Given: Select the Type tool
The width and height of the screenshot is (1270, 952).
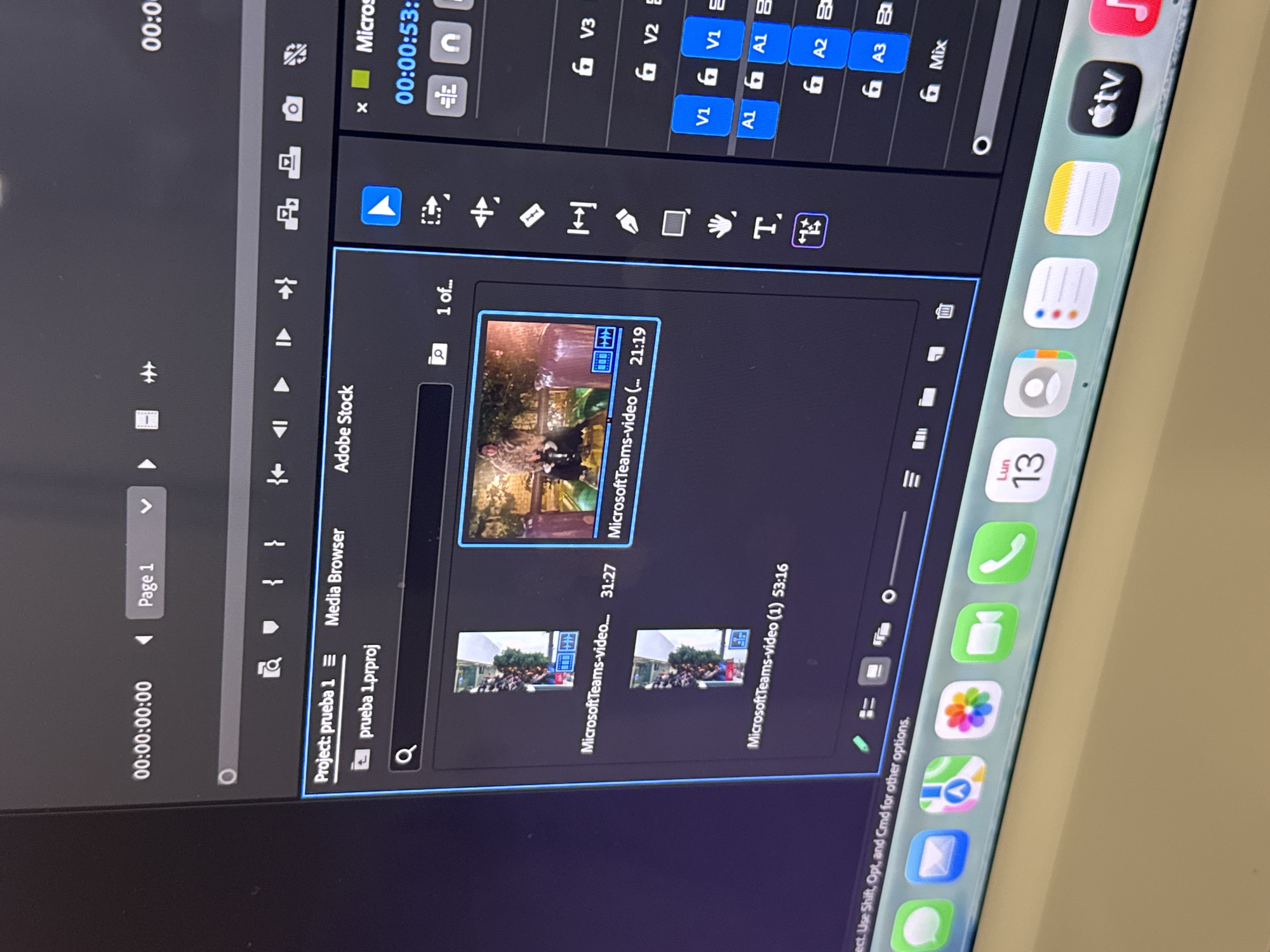Looking at the screenshot, I should (766, 227).
